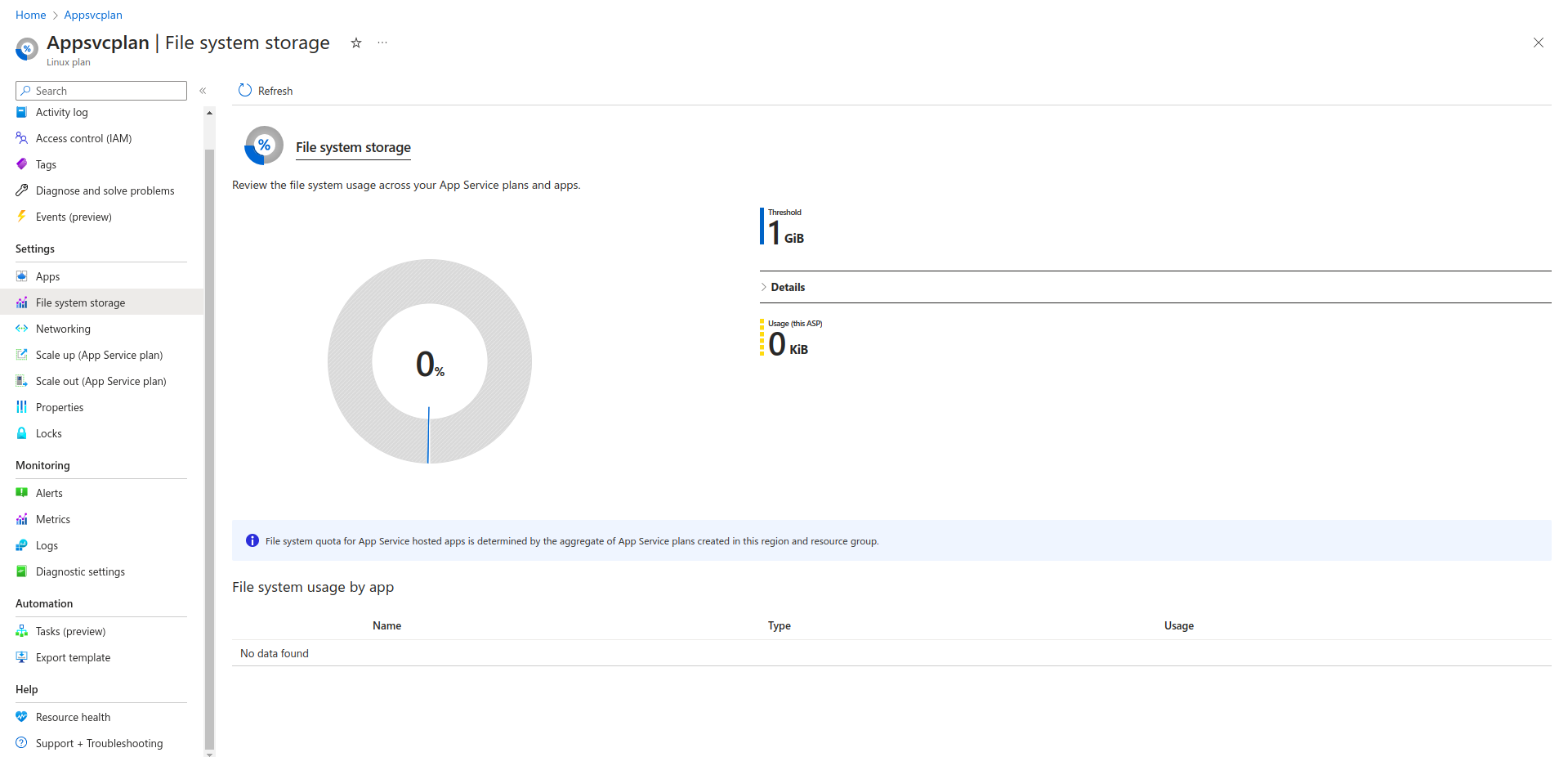This screenshot has height=757, width=1568.
Task: Click the purple Tags icon
Action: pyautogui.click(x=22, y=164)
